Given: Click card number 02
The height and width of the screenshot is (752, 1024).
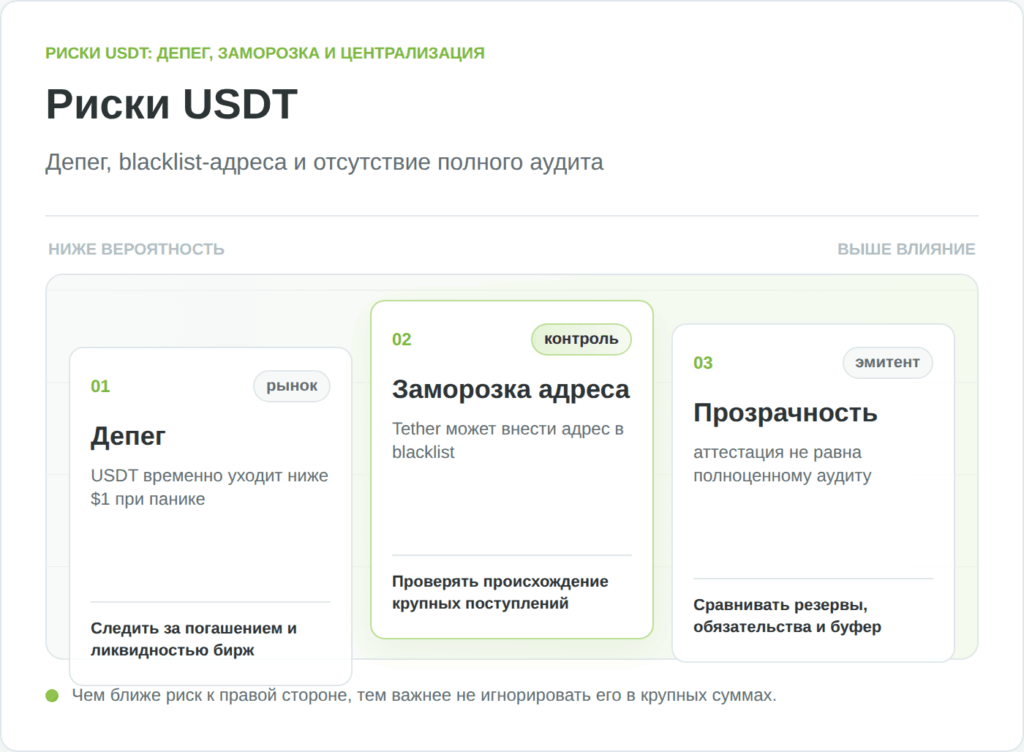Looking at the screenshot, I should click(x=402, y=339).
